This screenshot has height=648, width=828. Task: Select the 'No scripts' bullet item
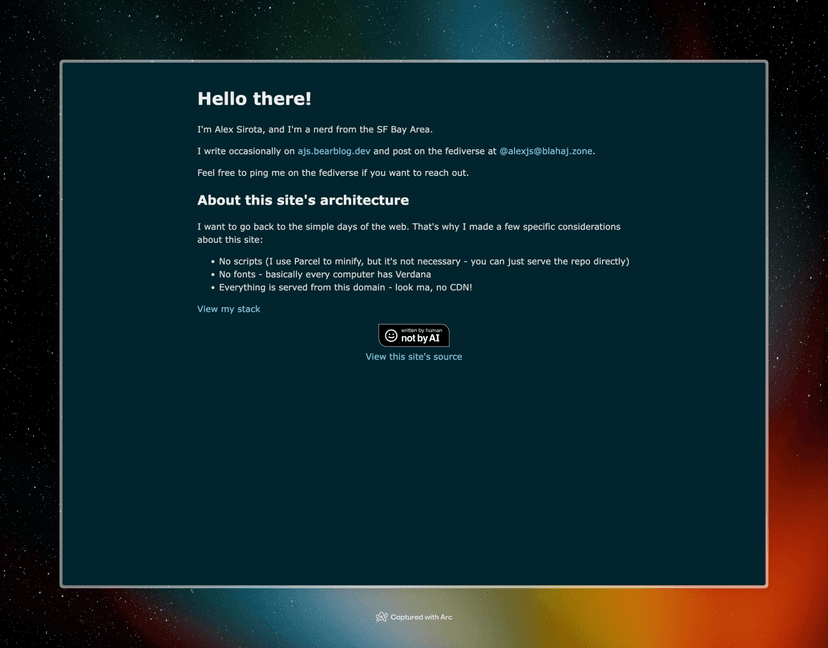click(424, 261)
